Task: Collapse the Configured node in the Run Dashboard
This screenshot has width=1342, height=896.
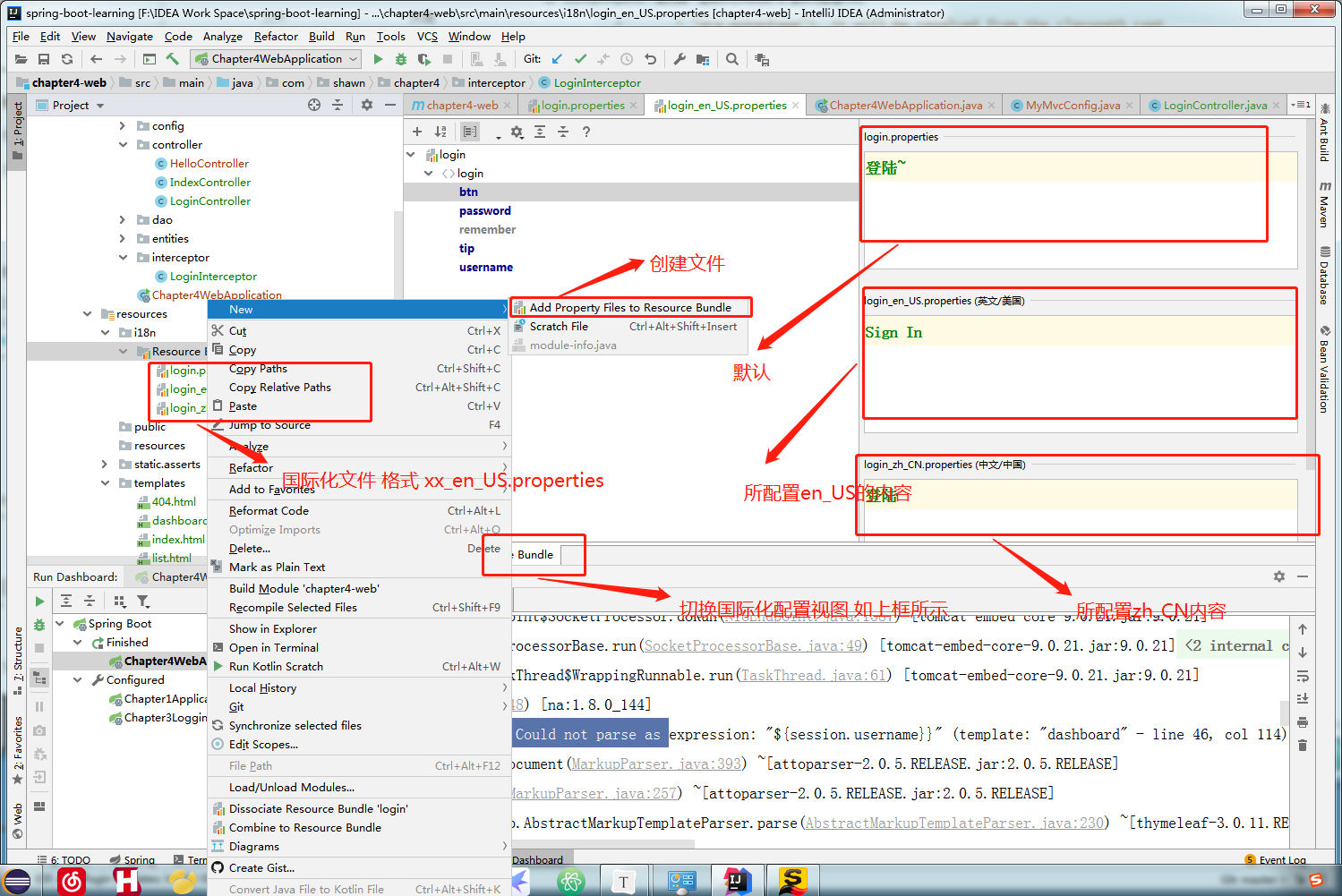Action: [x=77, y=679]
